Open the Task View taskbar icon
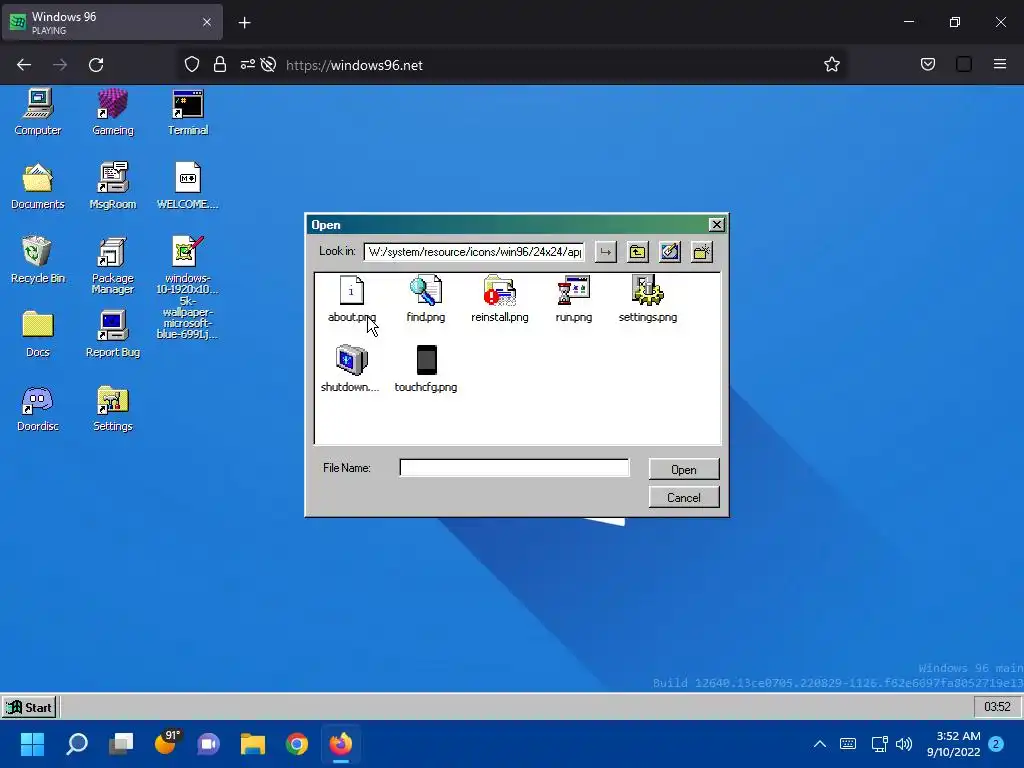The image size is (1024, 768). tap(121, 744)
